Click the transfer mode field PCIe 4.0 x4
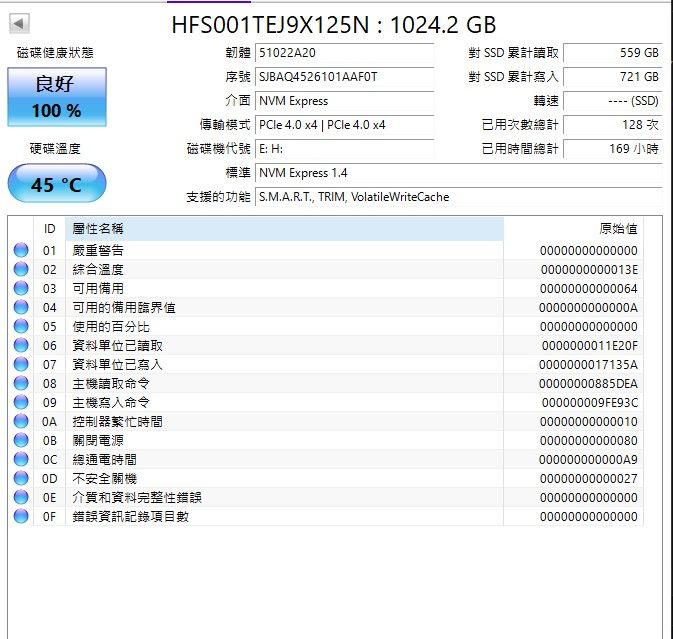 pyautogui.click(x=344, y=125)
